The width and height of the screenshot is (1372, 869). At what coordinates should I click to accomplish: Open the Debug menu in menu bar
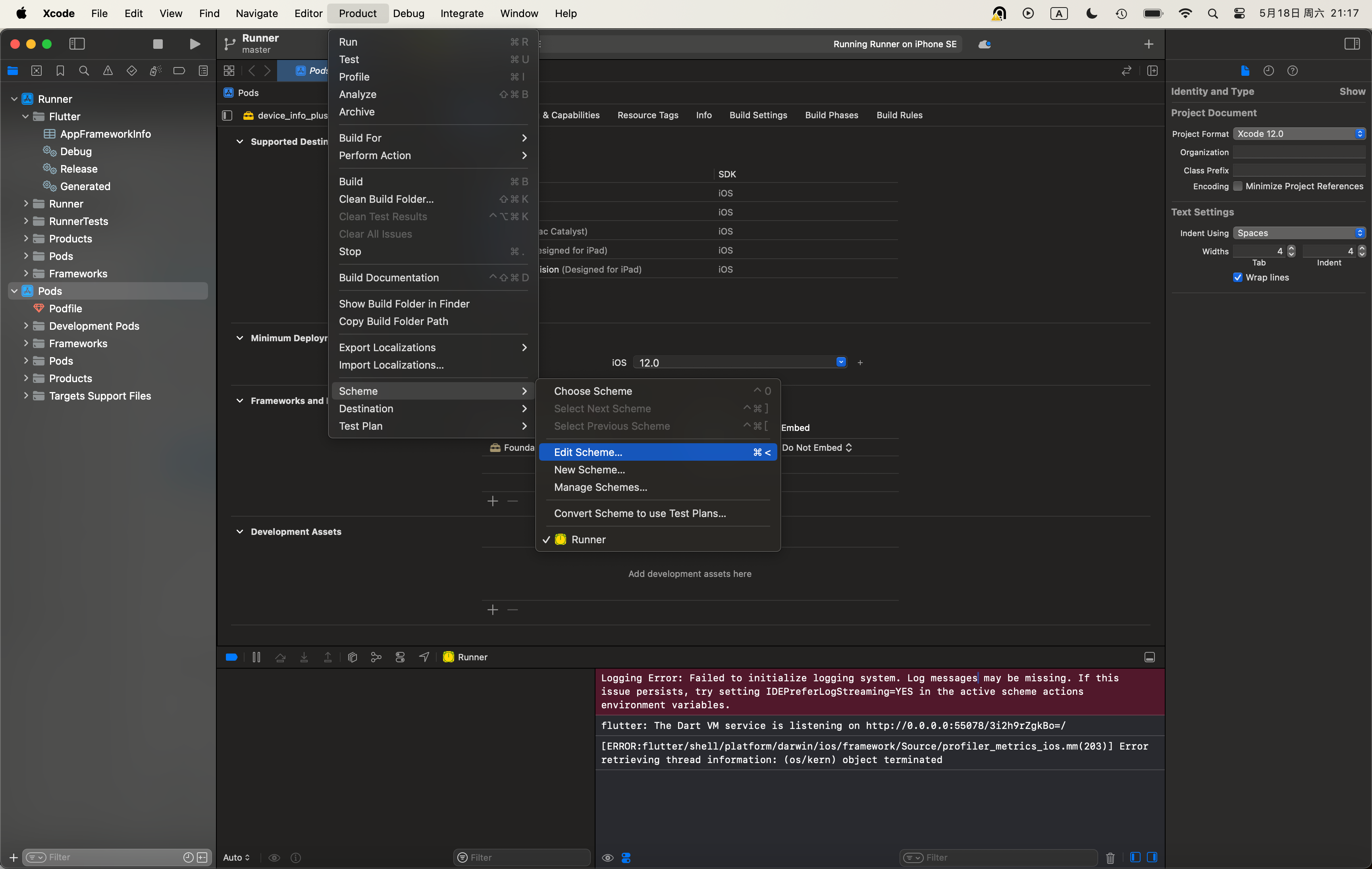pos(408,13)
